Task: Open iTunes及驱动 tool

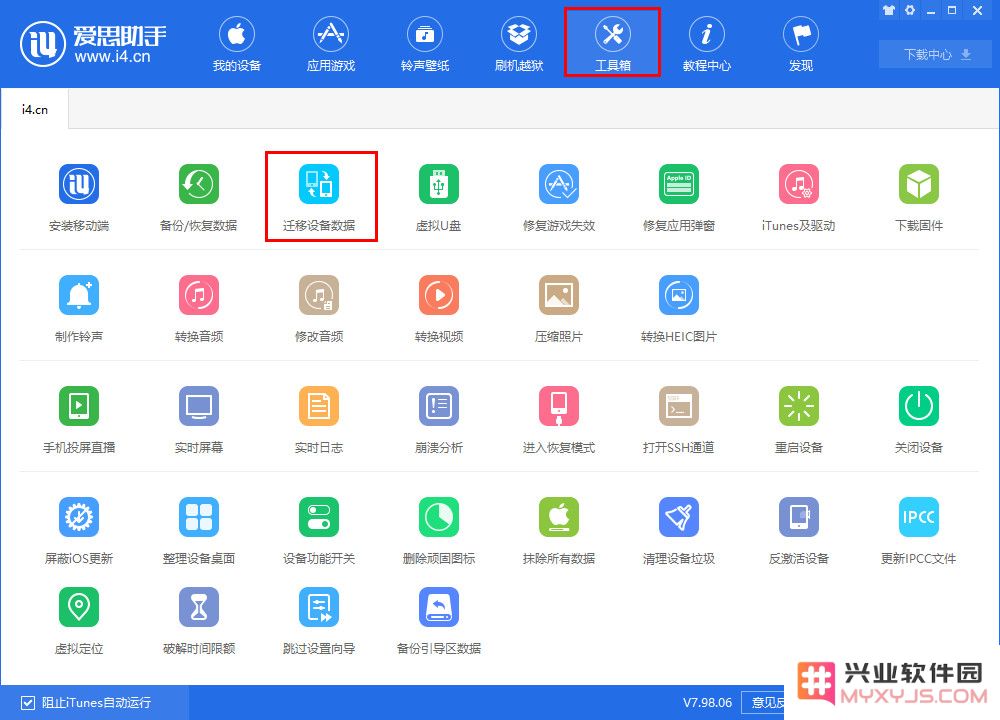Action: tap(798, 197)
